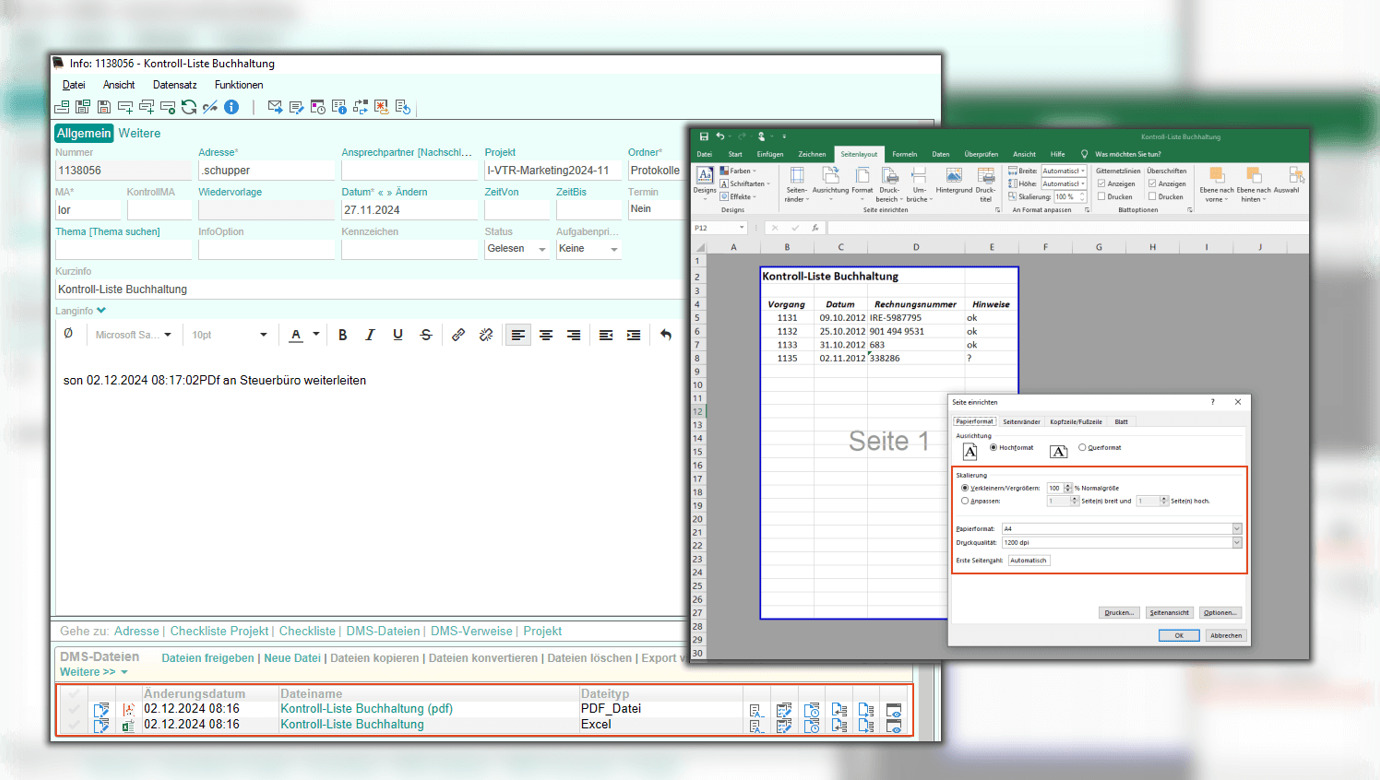
Task: Click the Seitenansicht button in dialog
Action: tap(1169, 612)
